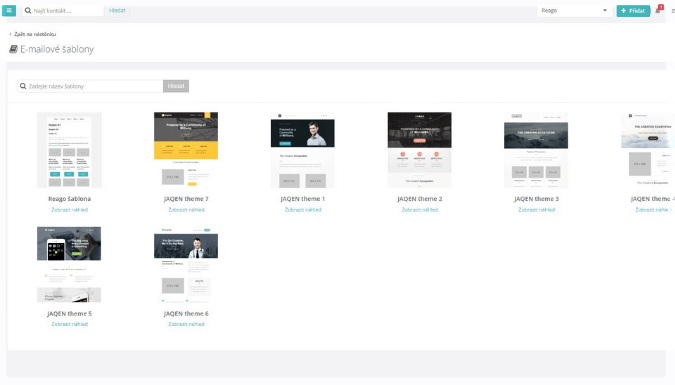Click the gray Hledat template button
This screenshot has height=385, width=675.
click(176, 86)
